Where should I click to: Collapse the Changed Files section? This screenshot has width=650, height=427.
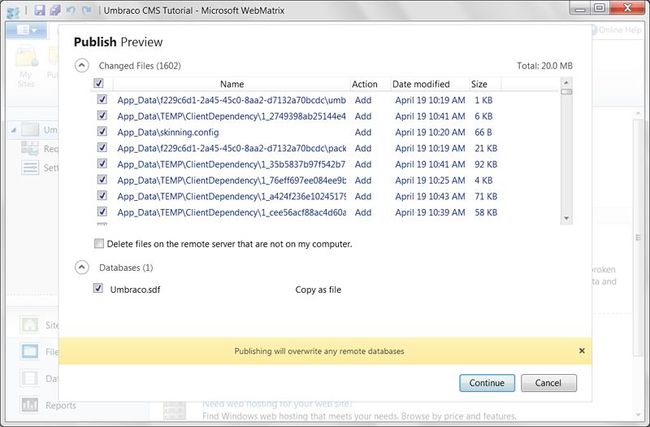(x=82, y=66)
